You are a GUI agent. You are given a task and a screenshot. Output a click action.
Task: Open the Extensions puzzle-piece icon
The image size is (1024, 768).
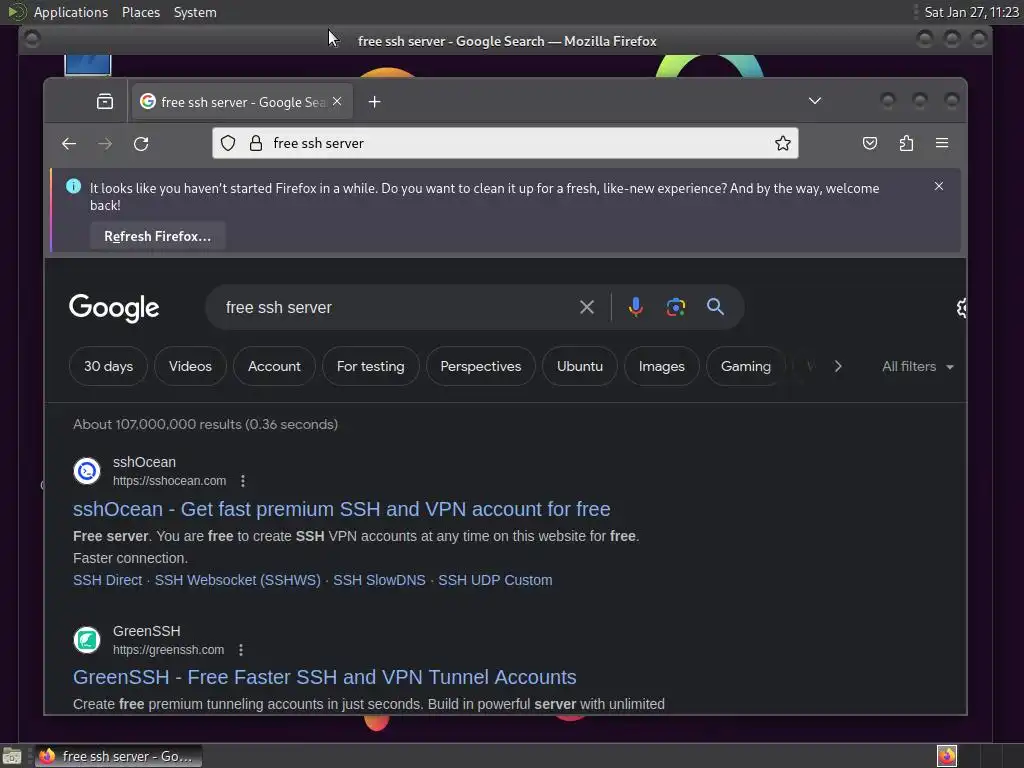[x=906, y=143]
